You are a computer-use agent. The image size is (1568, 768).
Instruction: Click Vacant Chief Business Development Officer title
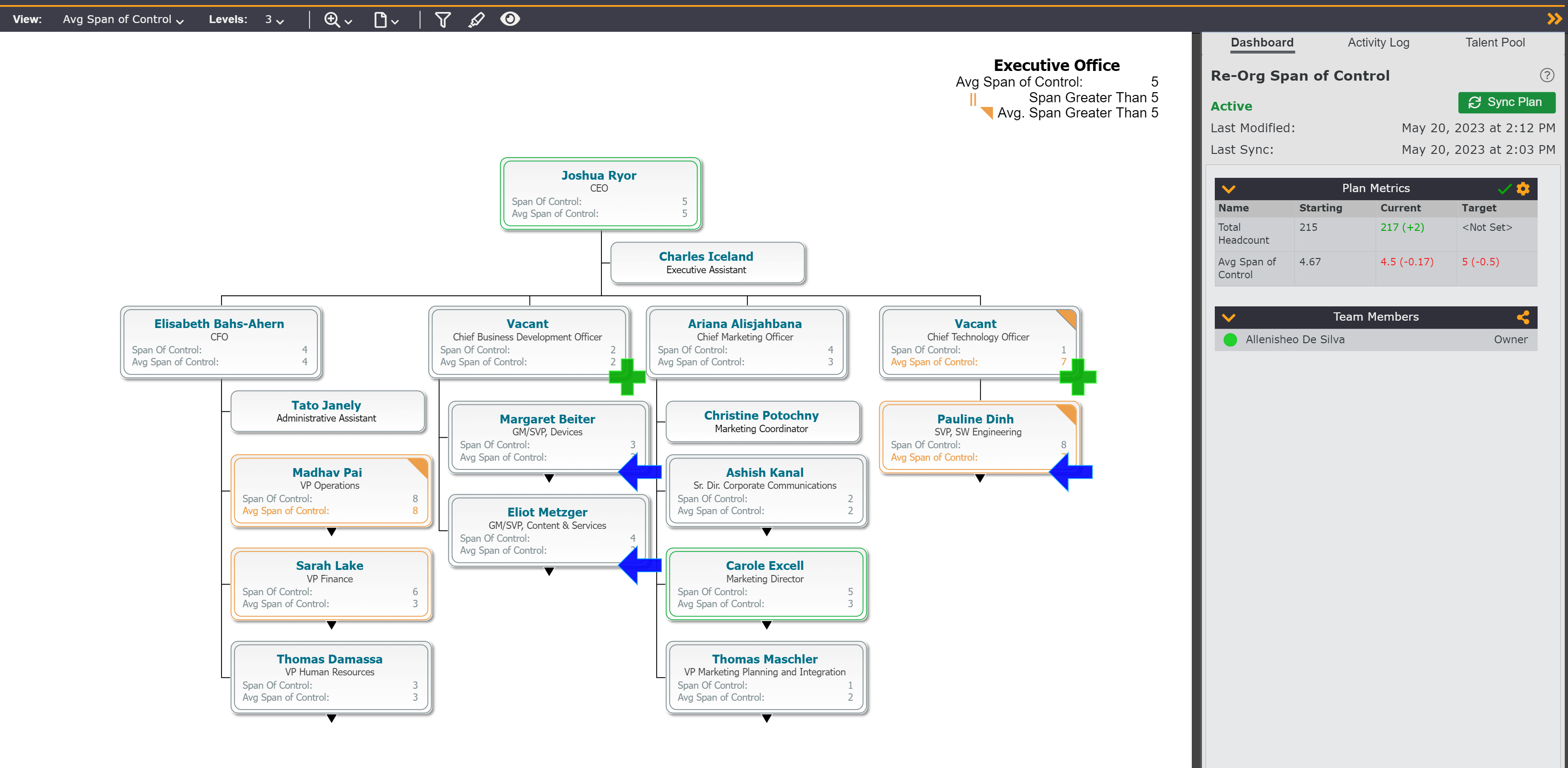click(x=527, y=337)
